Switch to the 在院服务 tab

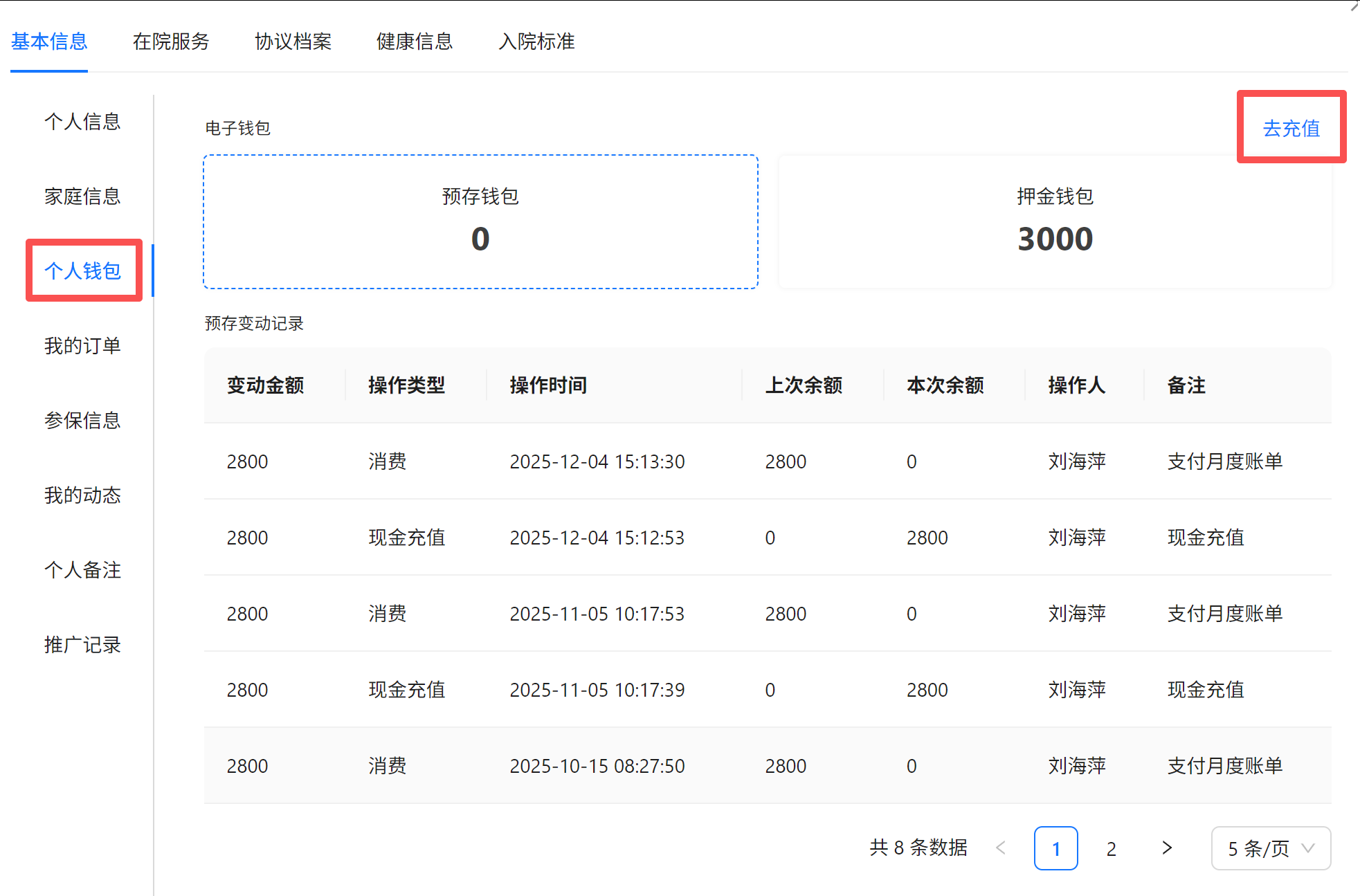(171, 42)
